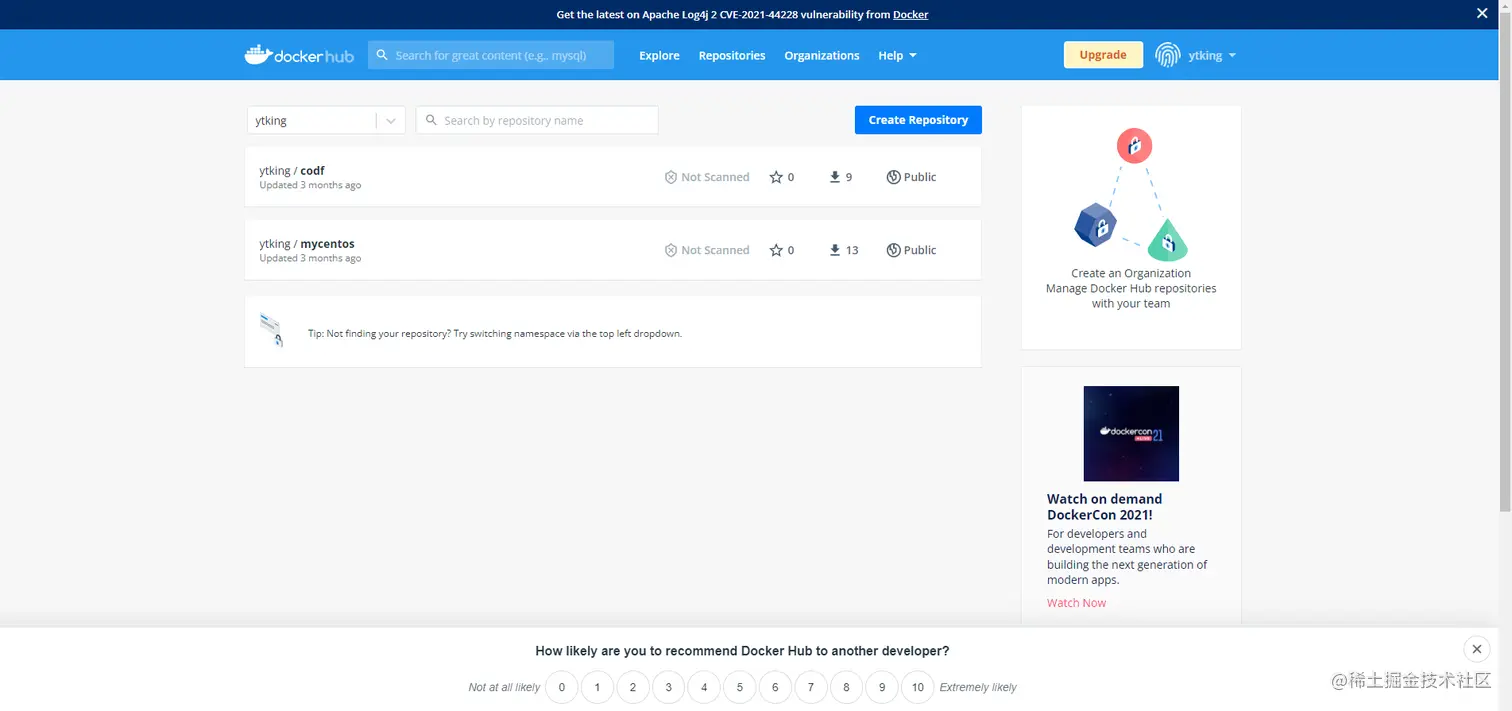Viewport: 1512px width, 711px height.
Task: Open the ytking / mycentos repository
Action: pos(307,243)
